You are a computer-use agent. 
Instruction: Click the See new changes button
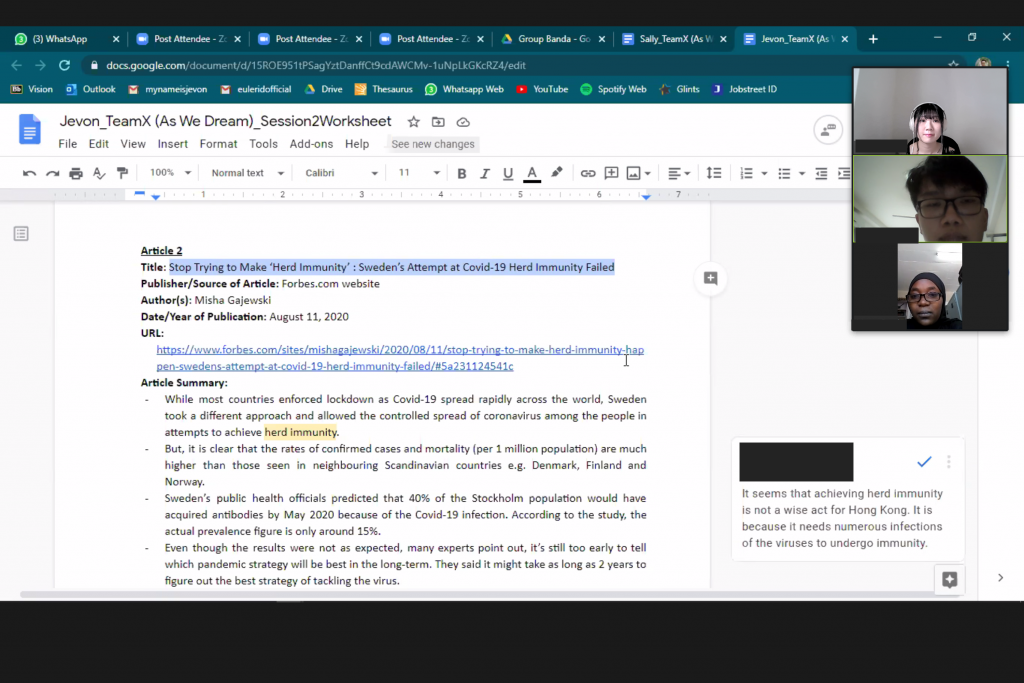[433, 144]
